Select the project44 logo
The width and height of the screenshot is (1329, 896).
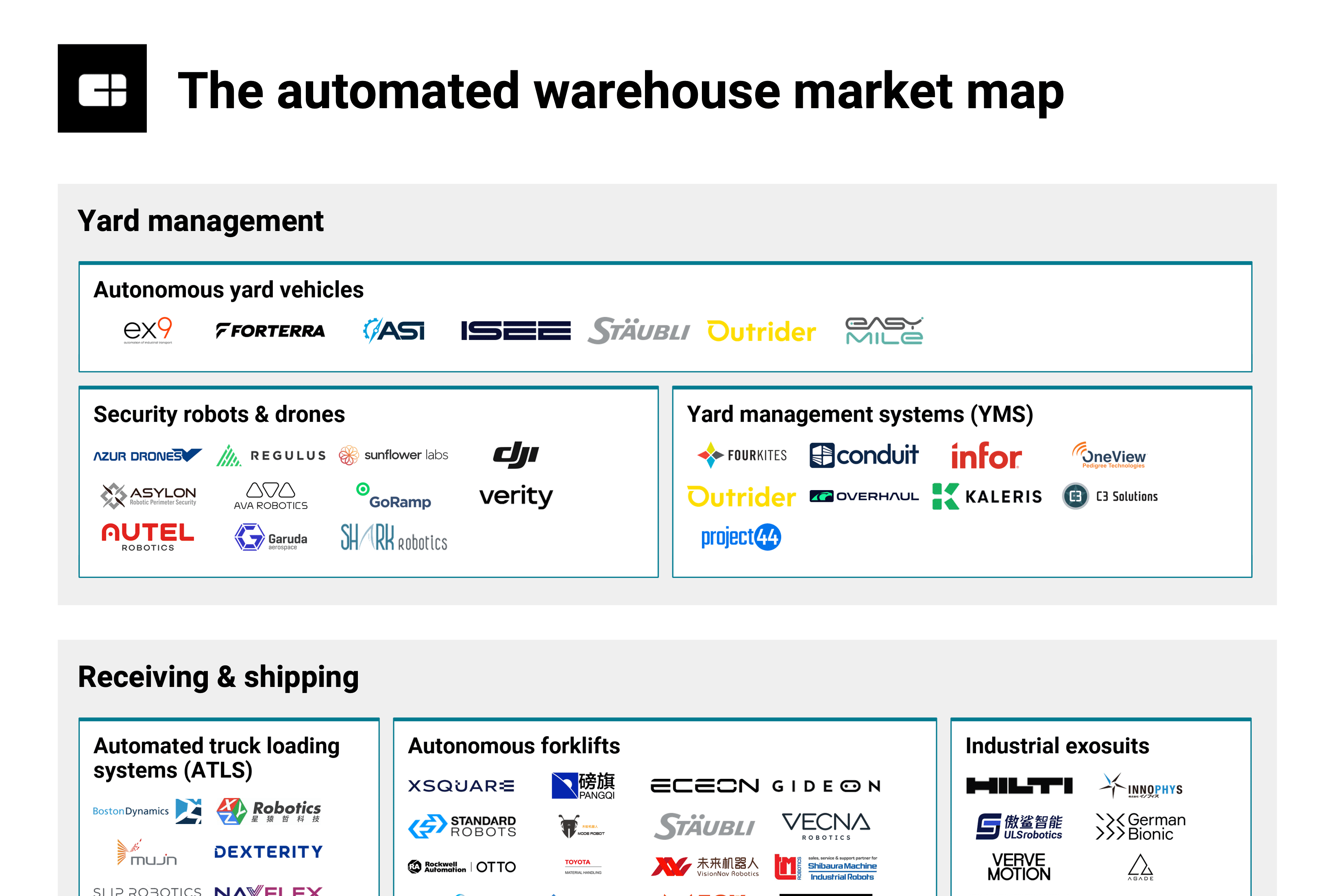click(x=741, y=537)
